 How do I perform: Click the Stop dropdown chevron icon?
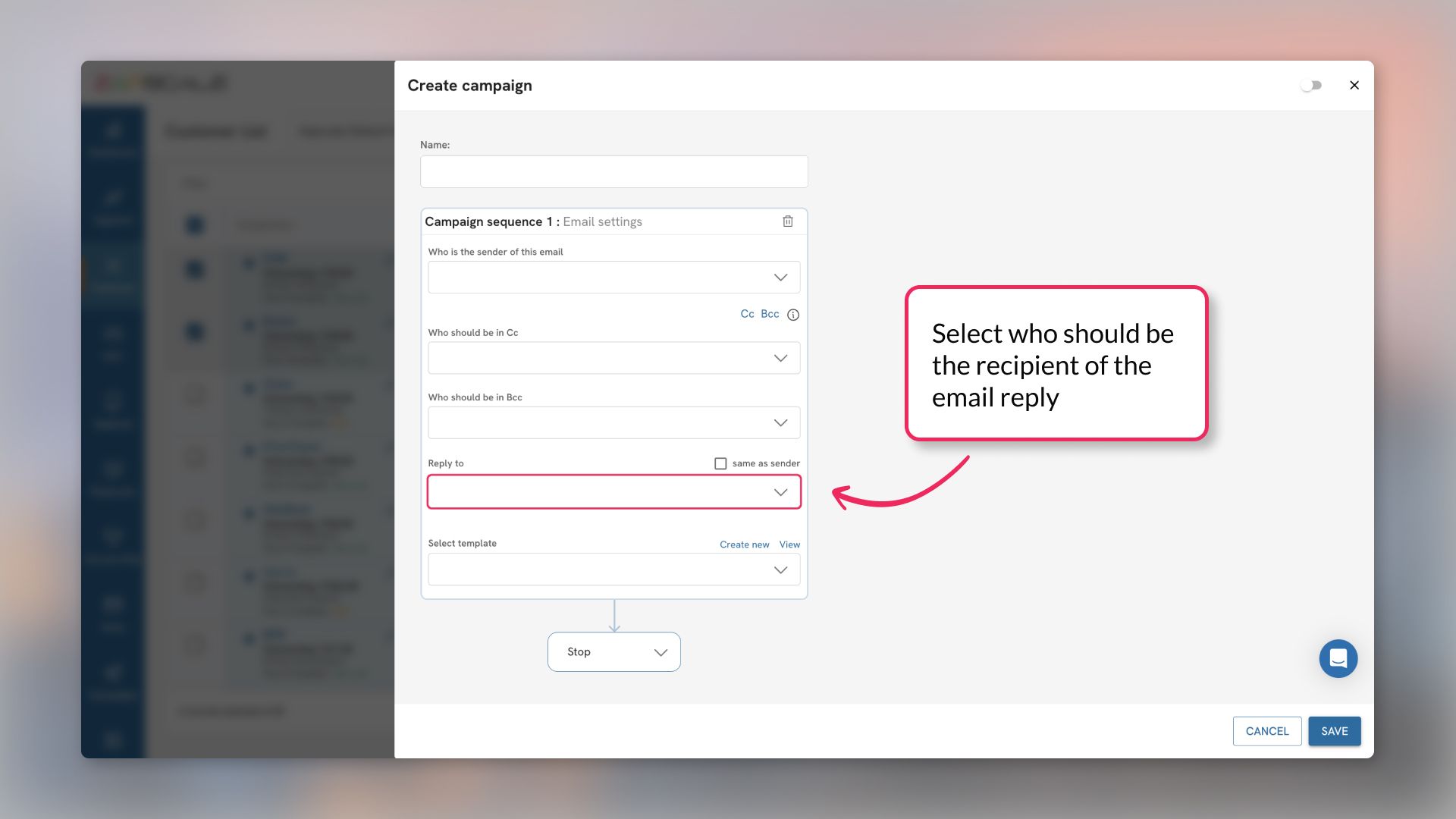[x=659, y=652]
